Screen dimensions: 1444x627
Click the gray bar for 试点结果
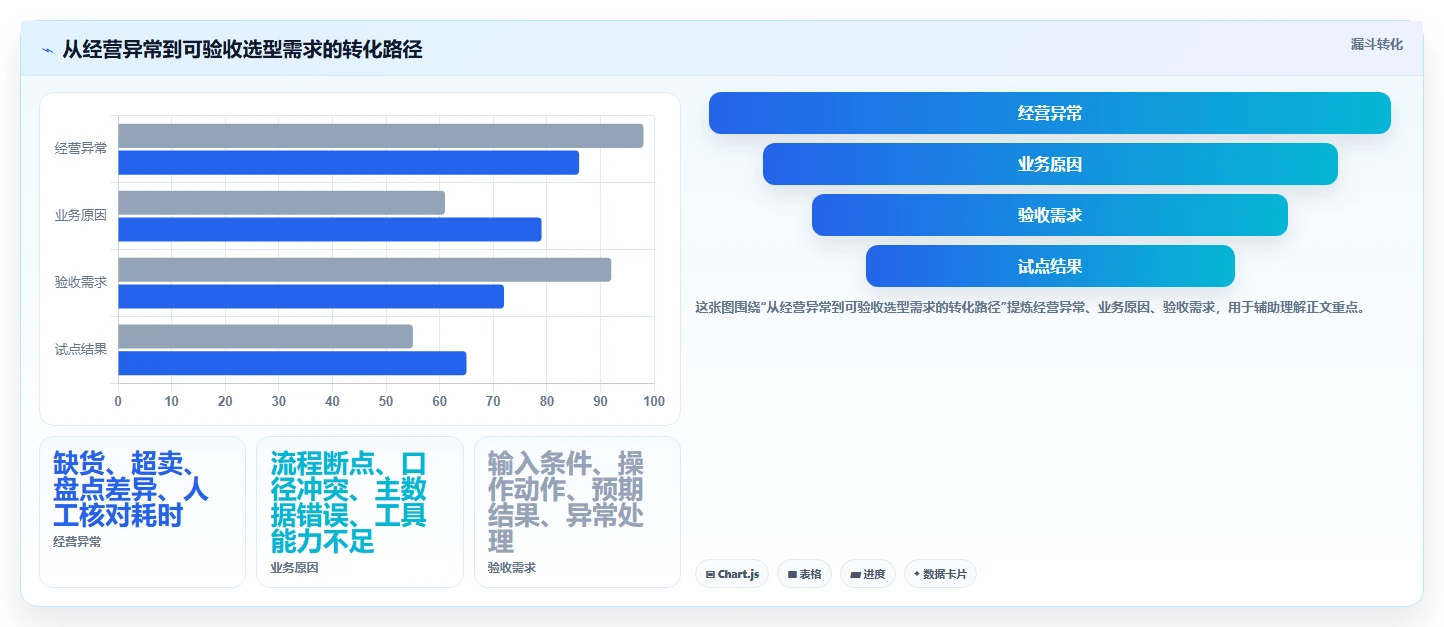266,337
